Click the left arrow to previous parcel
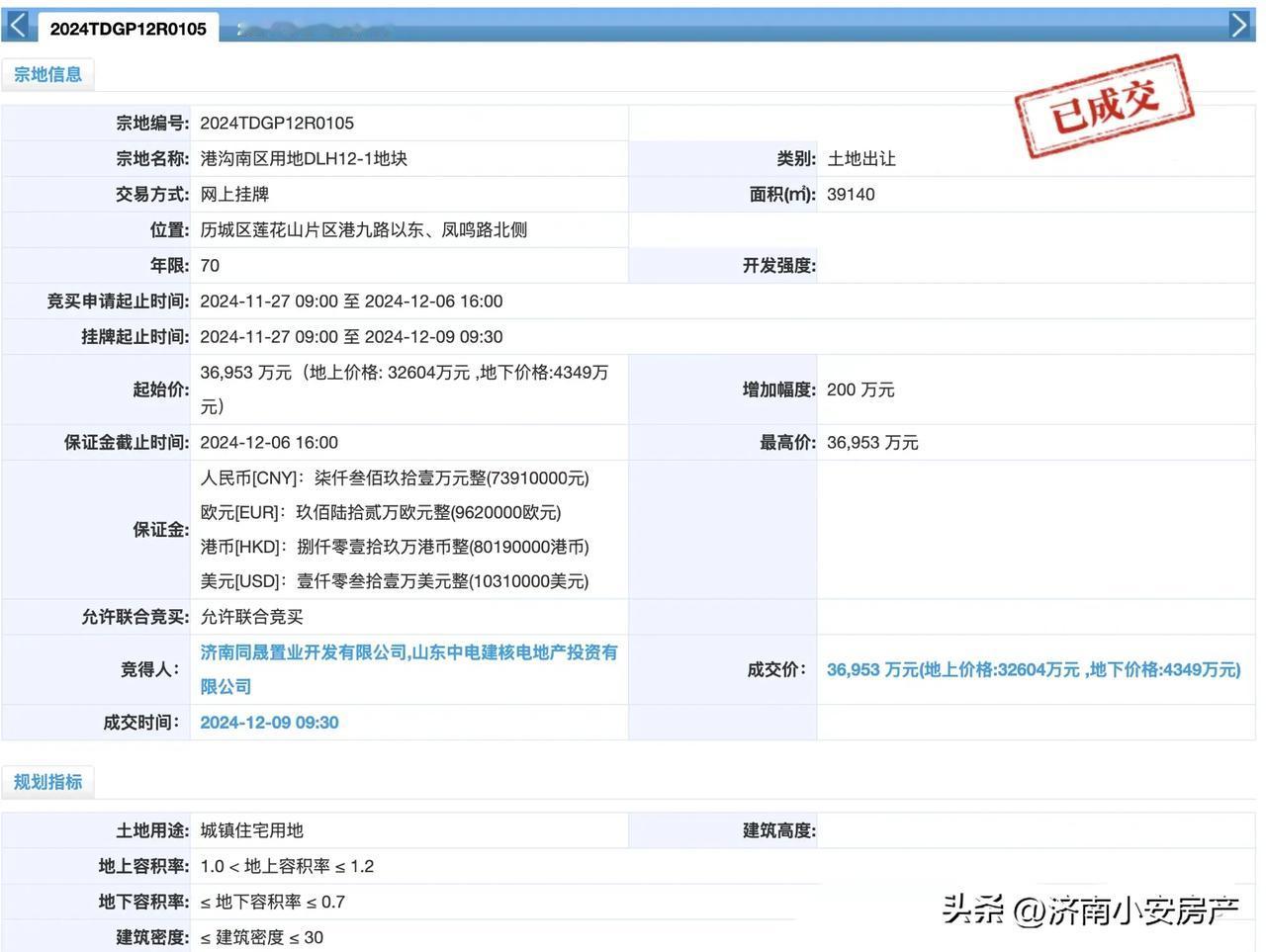 [18, 25]
